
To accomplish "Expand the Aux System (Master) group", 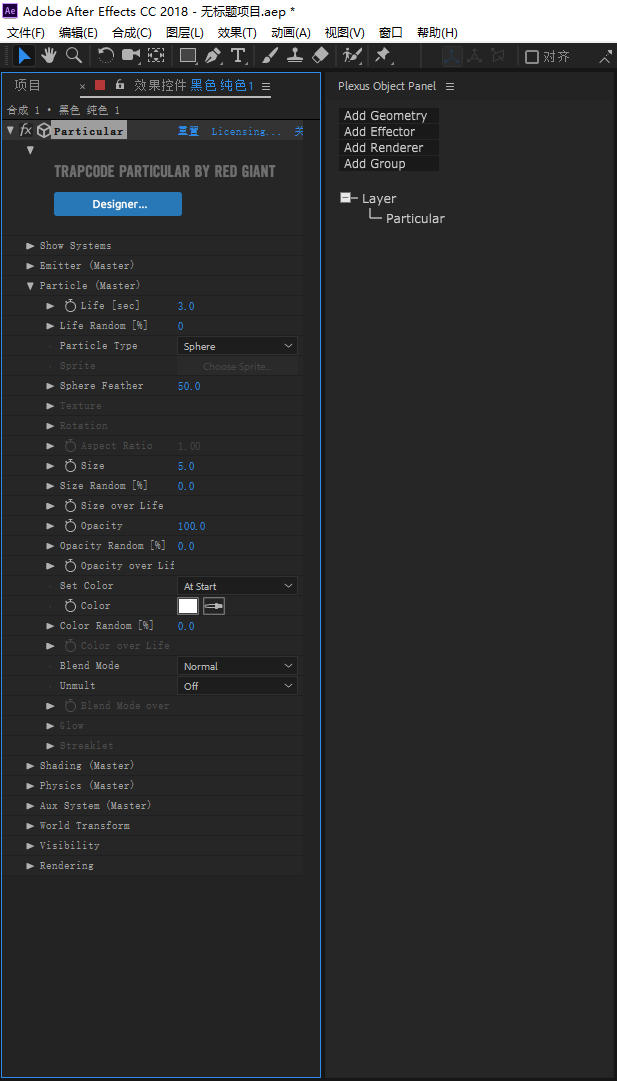I will point(30,805).
